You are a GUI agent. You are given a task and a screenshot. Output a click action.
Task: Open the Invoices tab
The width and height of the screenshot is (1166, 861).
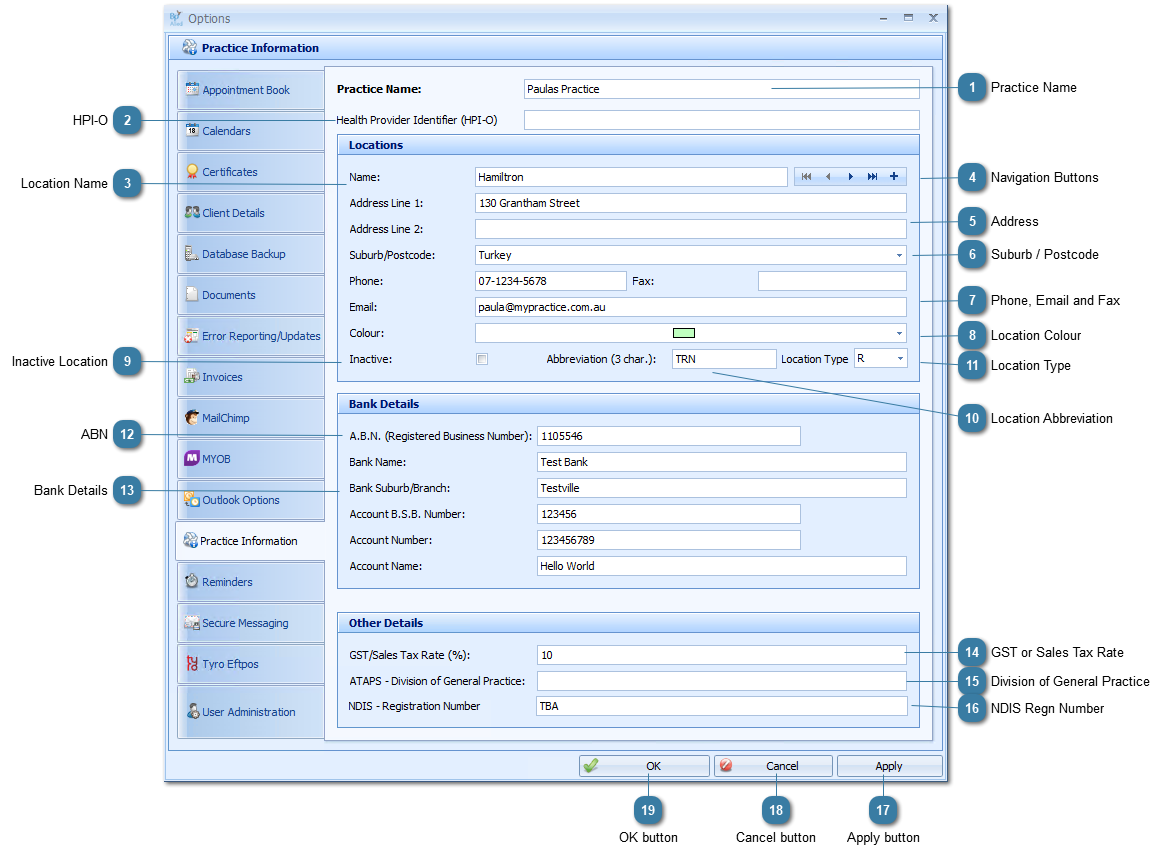coord(251,377)
